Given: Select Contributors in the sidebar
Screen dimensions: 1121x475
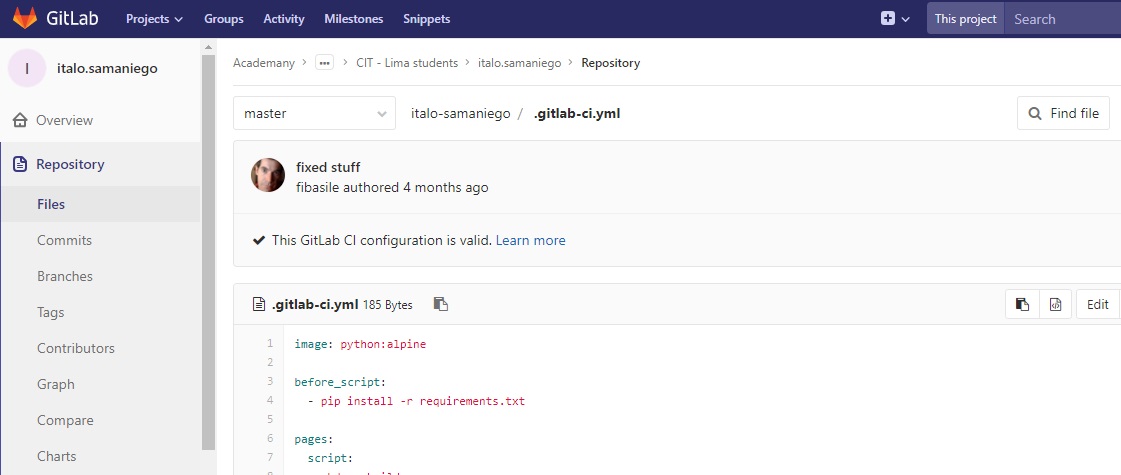Looking at the screenshot, I should click(x=76, y=348).
